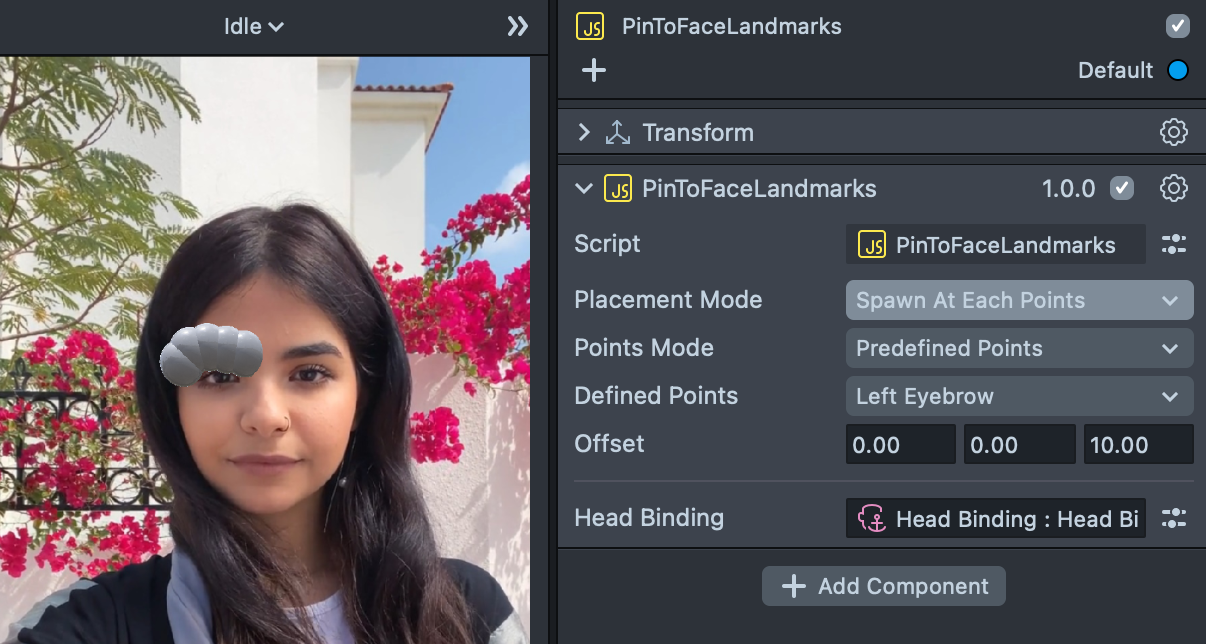Disable the PinToFaceLandmarks 1.0.0 component checkbox
1206x644 pixels.
tap(1122, 188)
